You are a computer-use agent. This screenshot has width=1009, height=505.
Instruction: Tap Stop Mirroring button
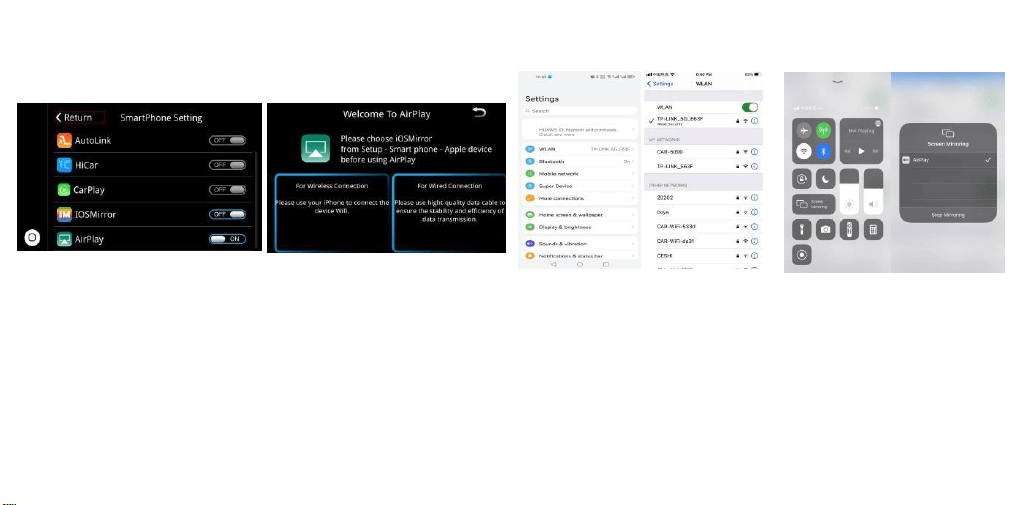948,215
